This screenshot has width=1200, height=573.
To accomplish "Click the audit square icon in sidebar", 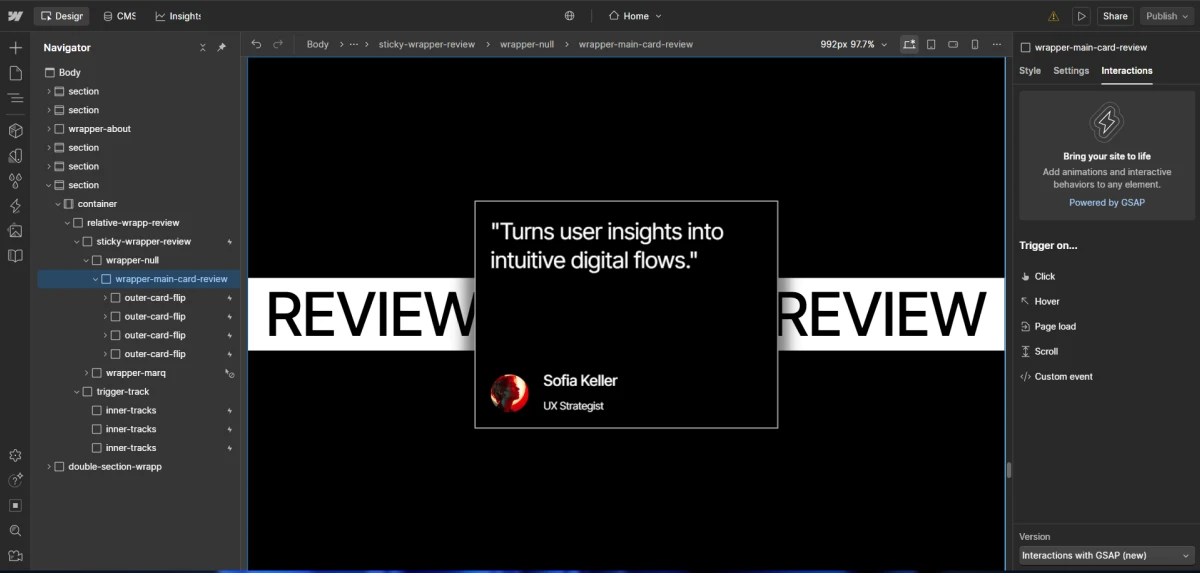I will tap(15, 506).
